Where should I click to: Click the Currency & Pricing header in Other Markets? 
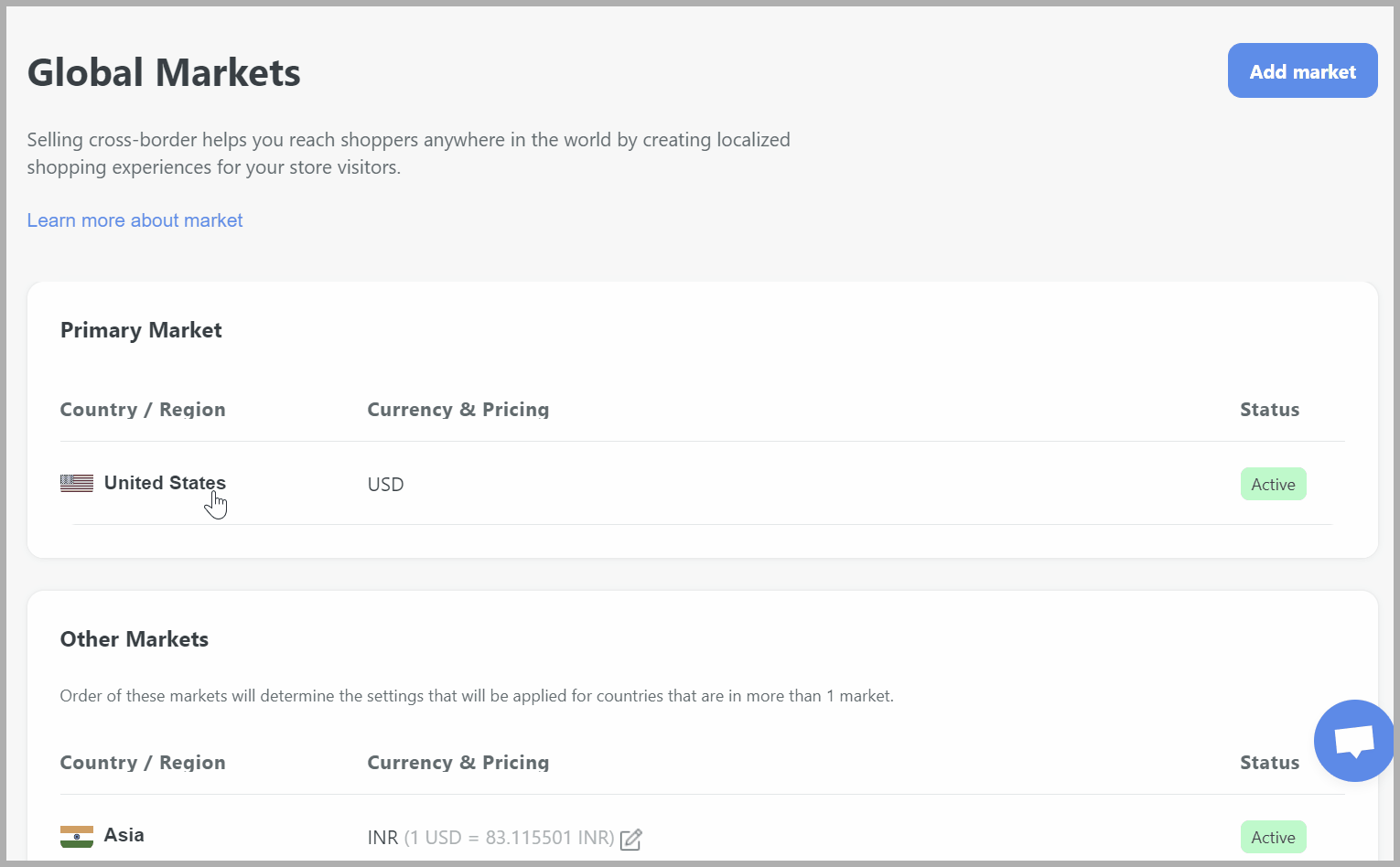(x=458, y=763)
